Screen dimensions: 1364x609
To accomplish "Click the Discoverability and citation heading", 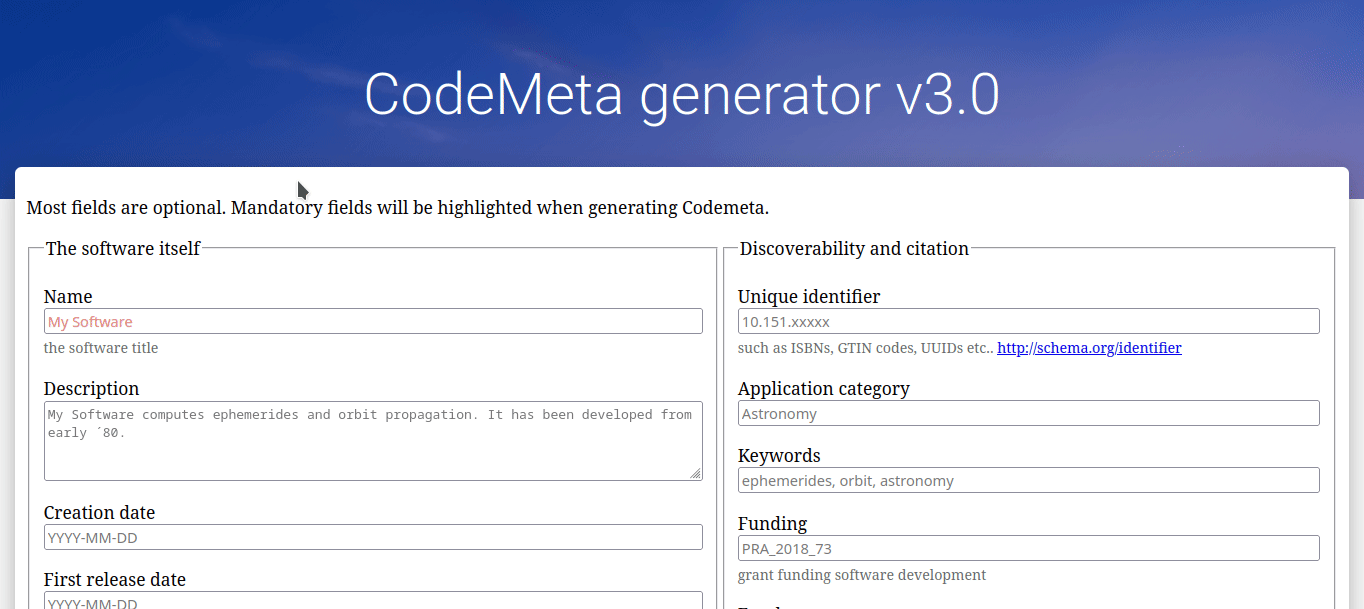I will click(x=854, y=248).
